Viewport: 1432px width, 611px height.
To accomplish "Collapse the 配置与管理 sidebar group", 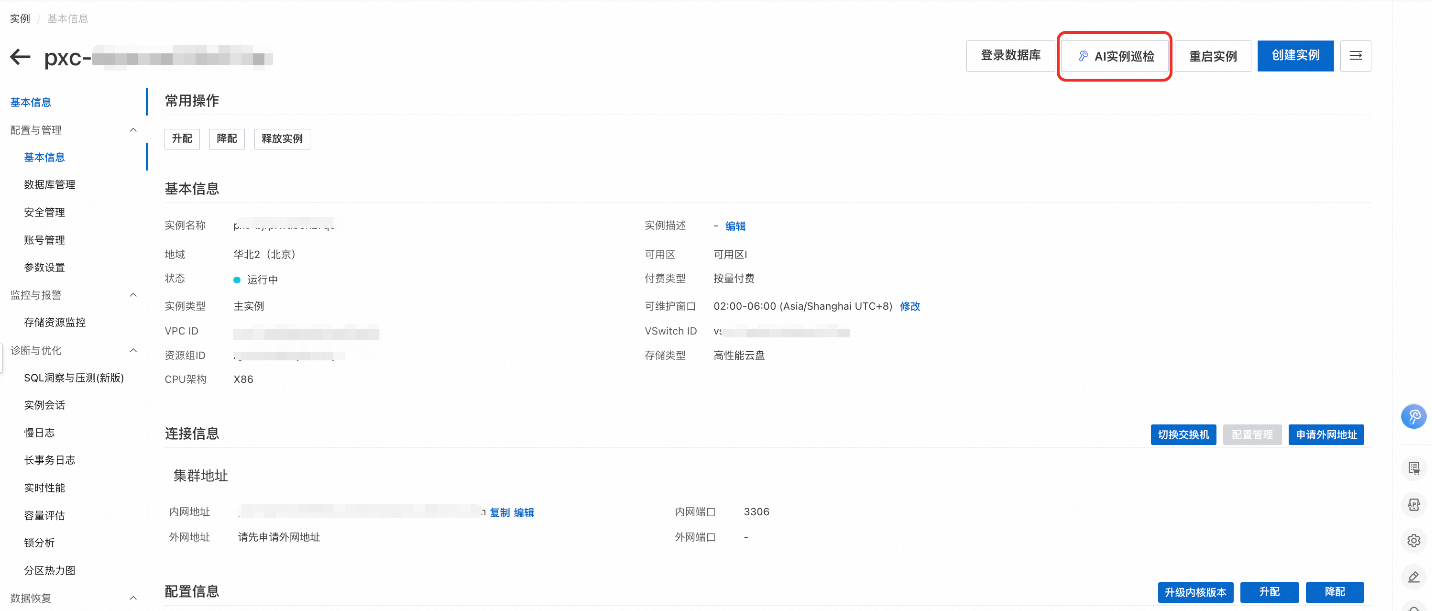I will point(134,130).
